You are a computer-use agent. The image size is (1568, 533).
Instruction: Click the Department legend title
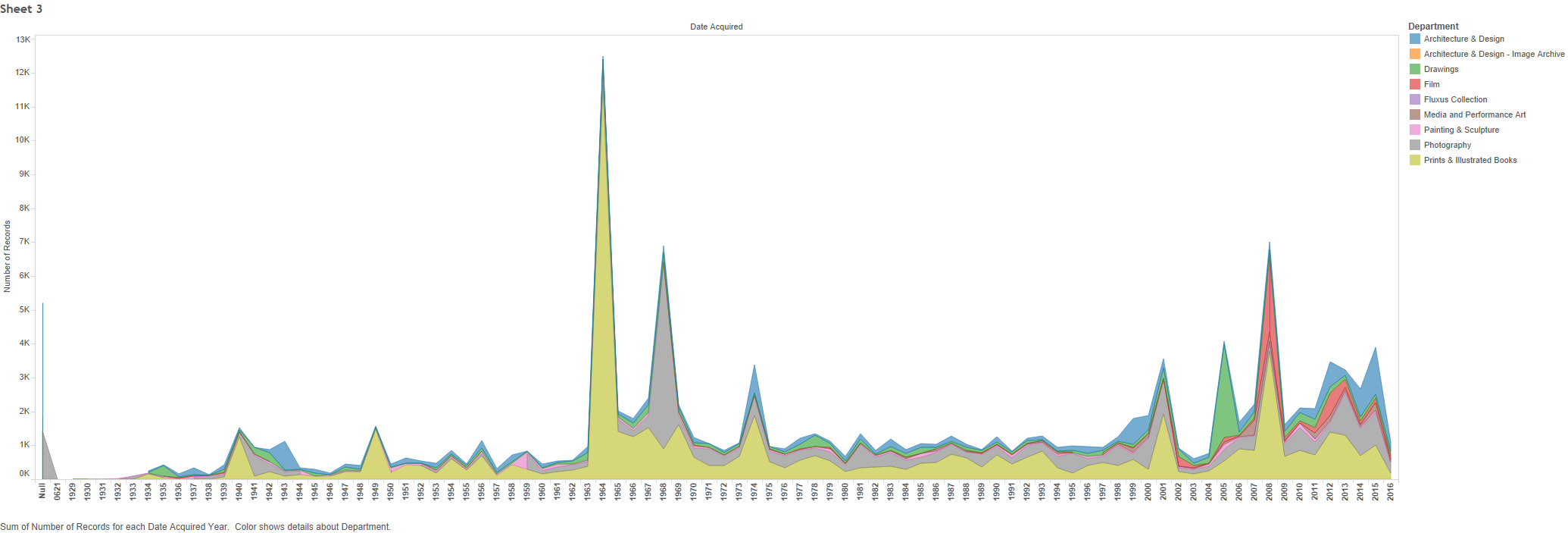[x=1433, y=26]
